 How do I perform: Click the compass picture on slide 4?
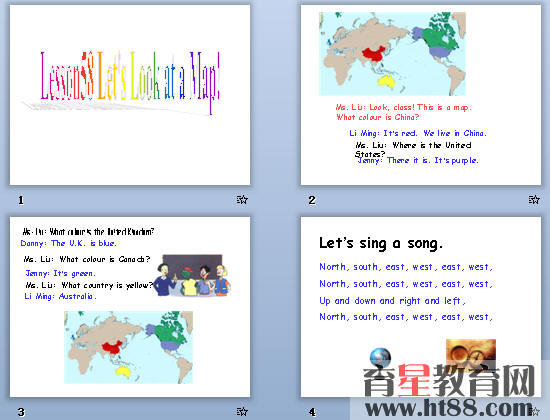(x=471, y=353)
